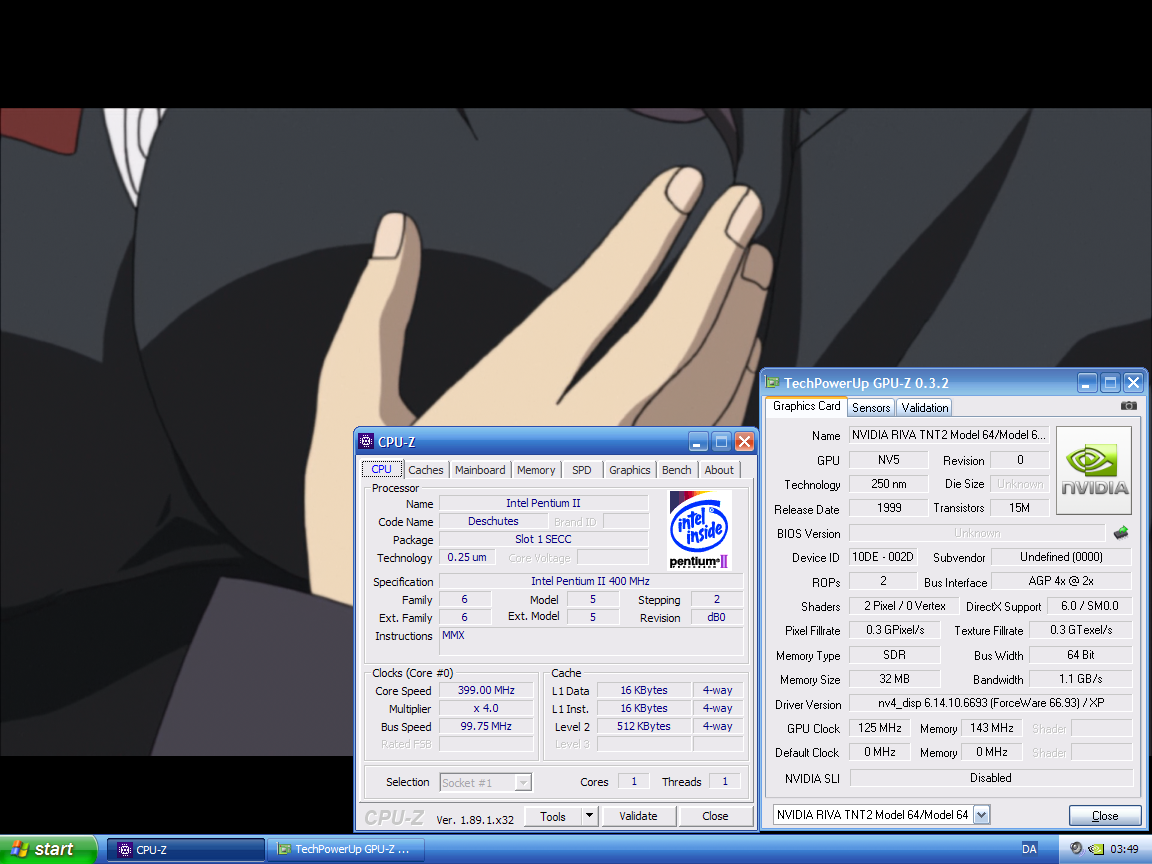The height and width of the screenshot is (864, 1152).
Task: Click the Code Name value Deschutes
Action: point(493,521)
